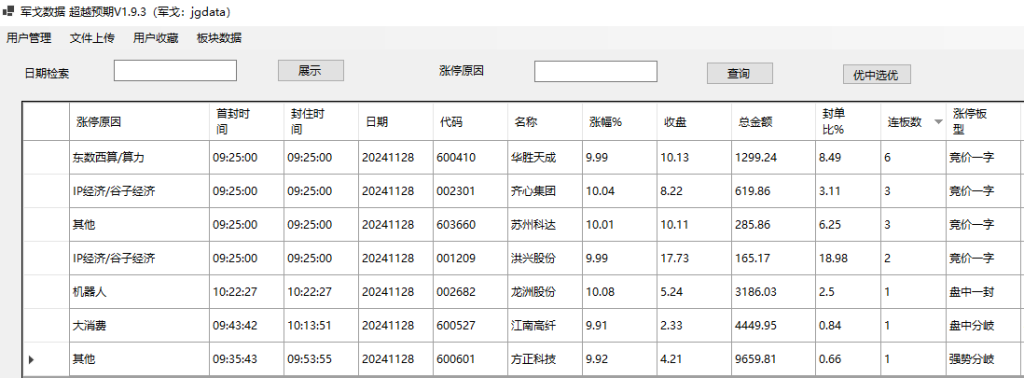Sort by the 涨停原因 column header

pyautogui.click(x=139, y=121)
